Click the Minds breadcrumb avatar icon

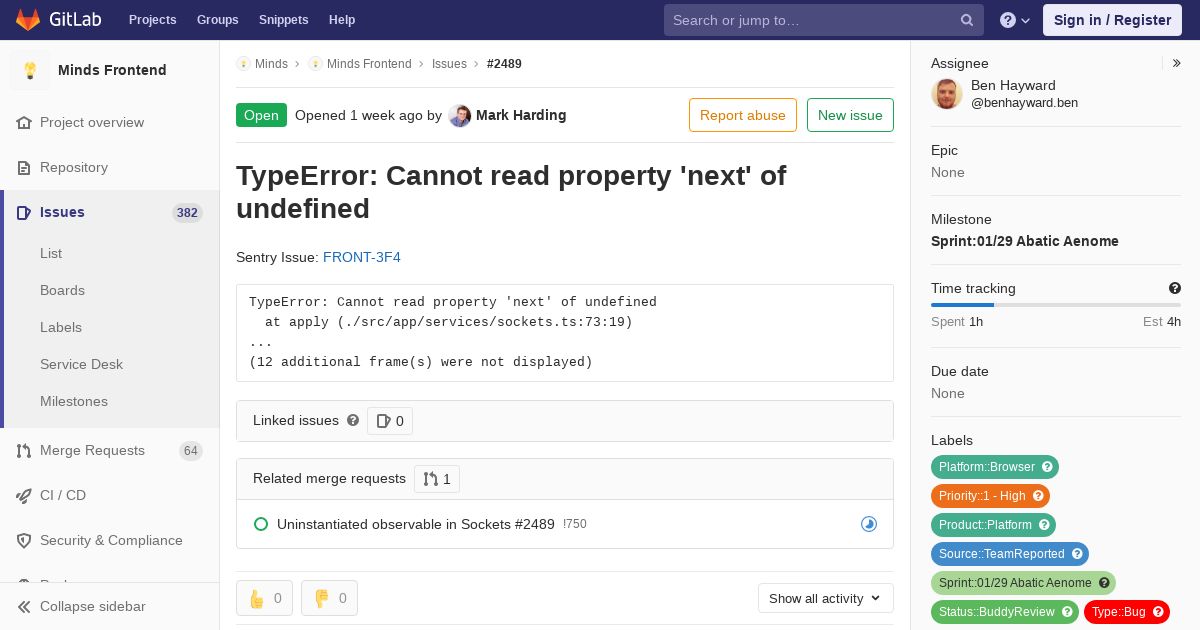tap(243, 64)
